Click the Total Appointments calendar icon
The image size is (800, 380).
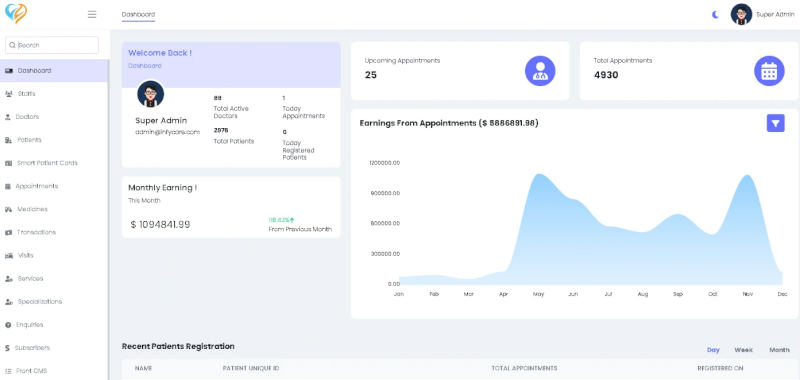point(769,71)
